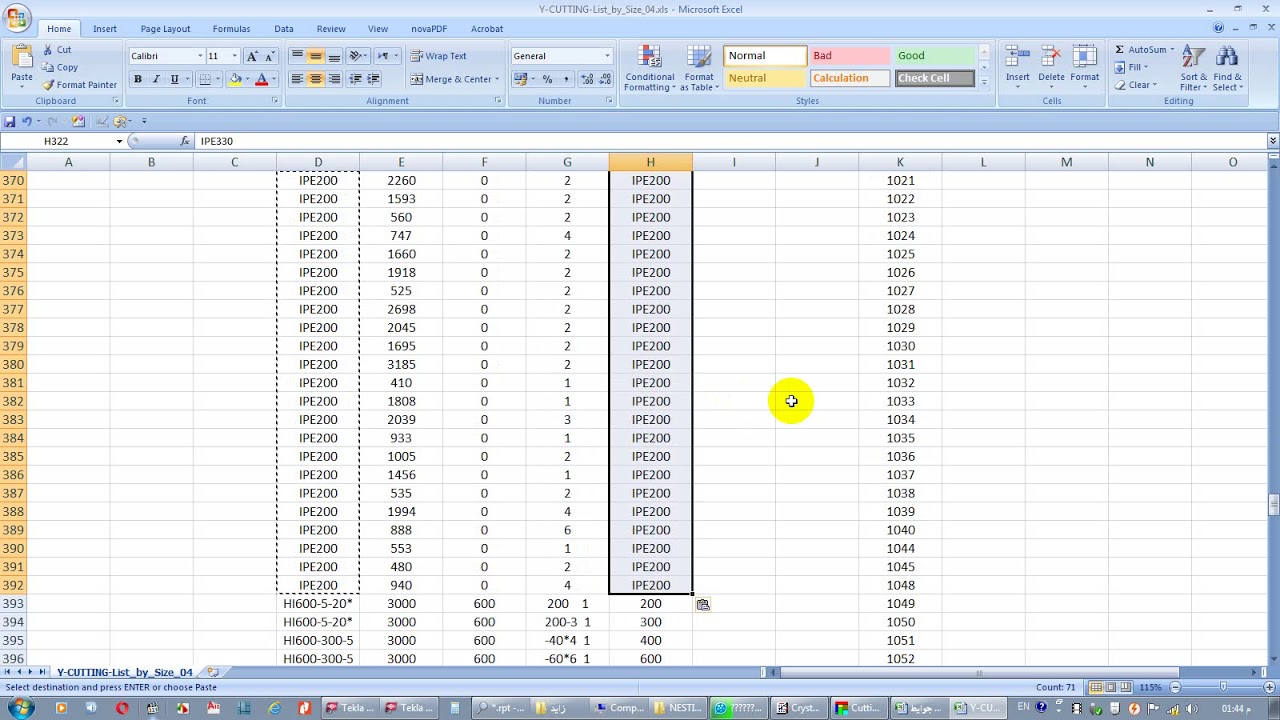Apply the Neutral cell style
The width and height of the screenshot is (1280, 720).
(x=764, y=78)
